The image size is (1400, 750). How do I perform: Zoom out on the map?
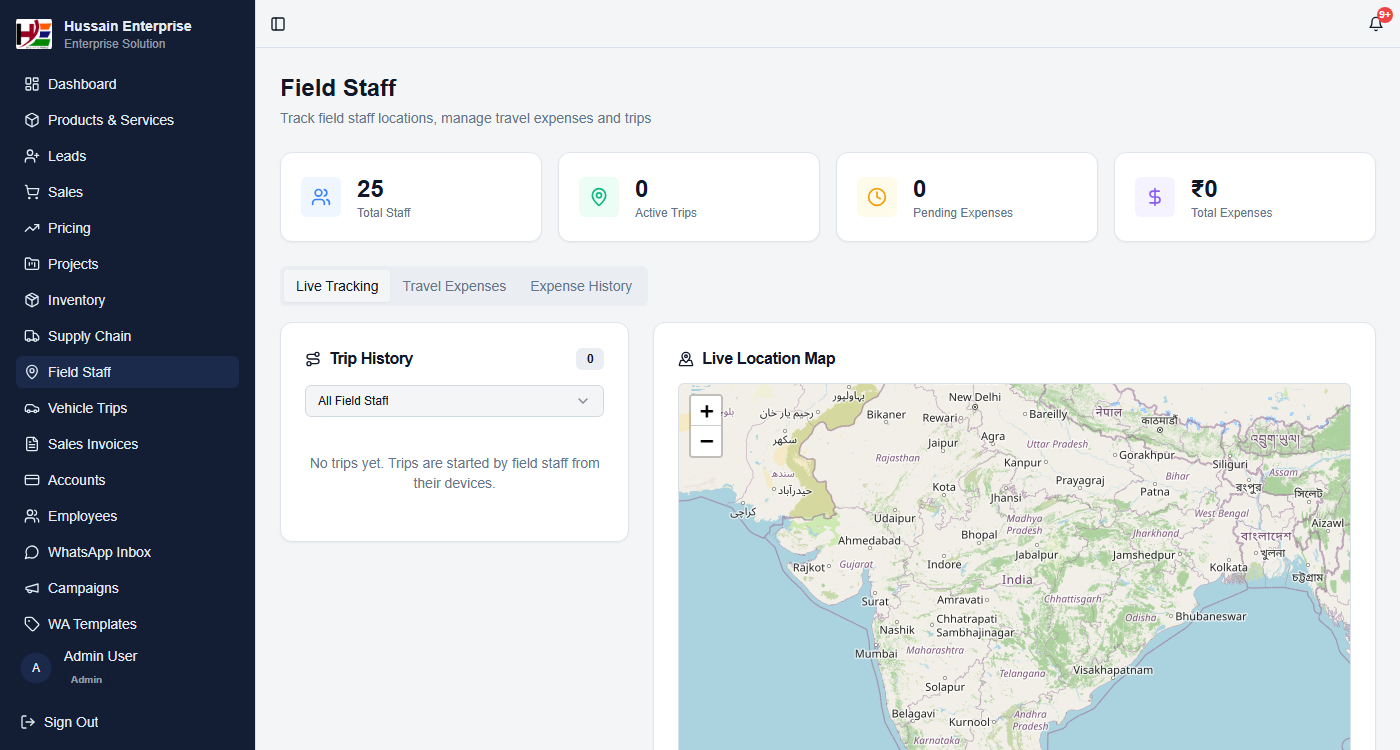[706, 441]
